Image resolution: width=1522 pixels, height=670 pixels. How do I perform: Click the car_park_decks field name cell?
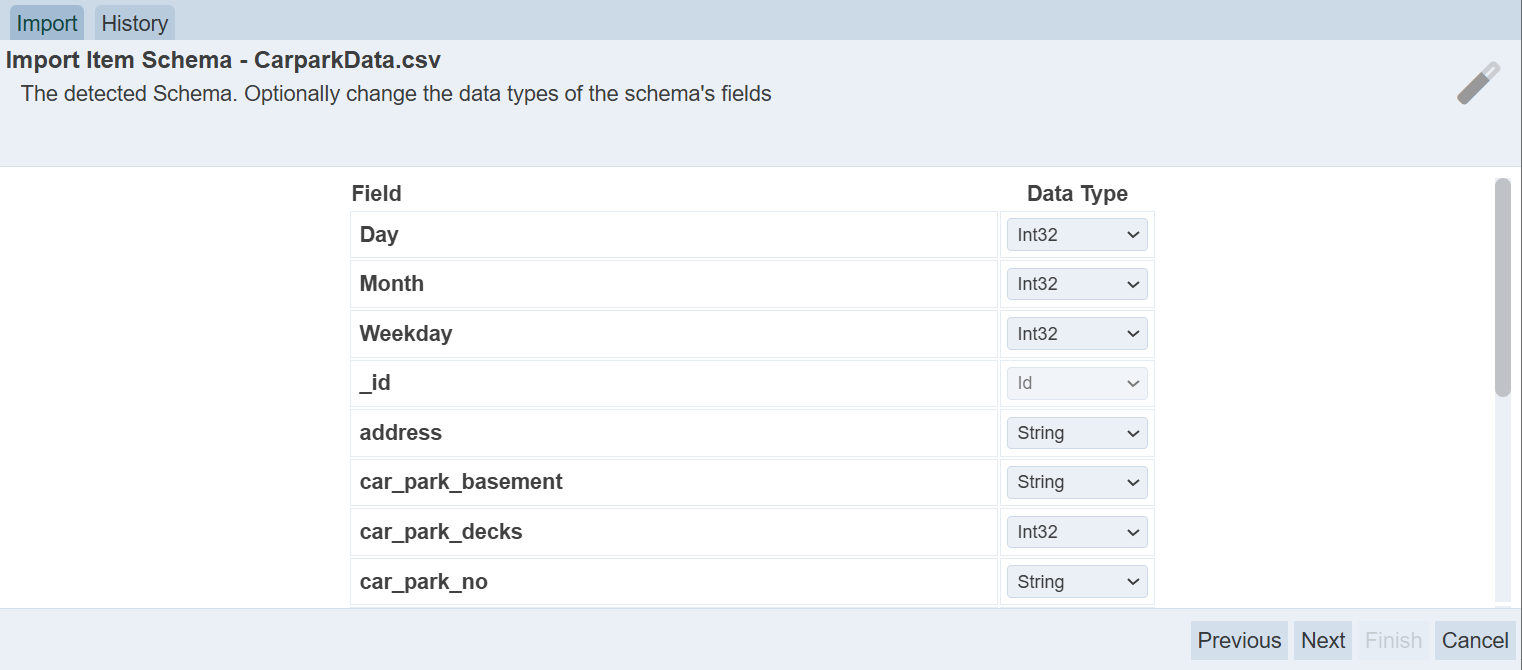[674, 532]
